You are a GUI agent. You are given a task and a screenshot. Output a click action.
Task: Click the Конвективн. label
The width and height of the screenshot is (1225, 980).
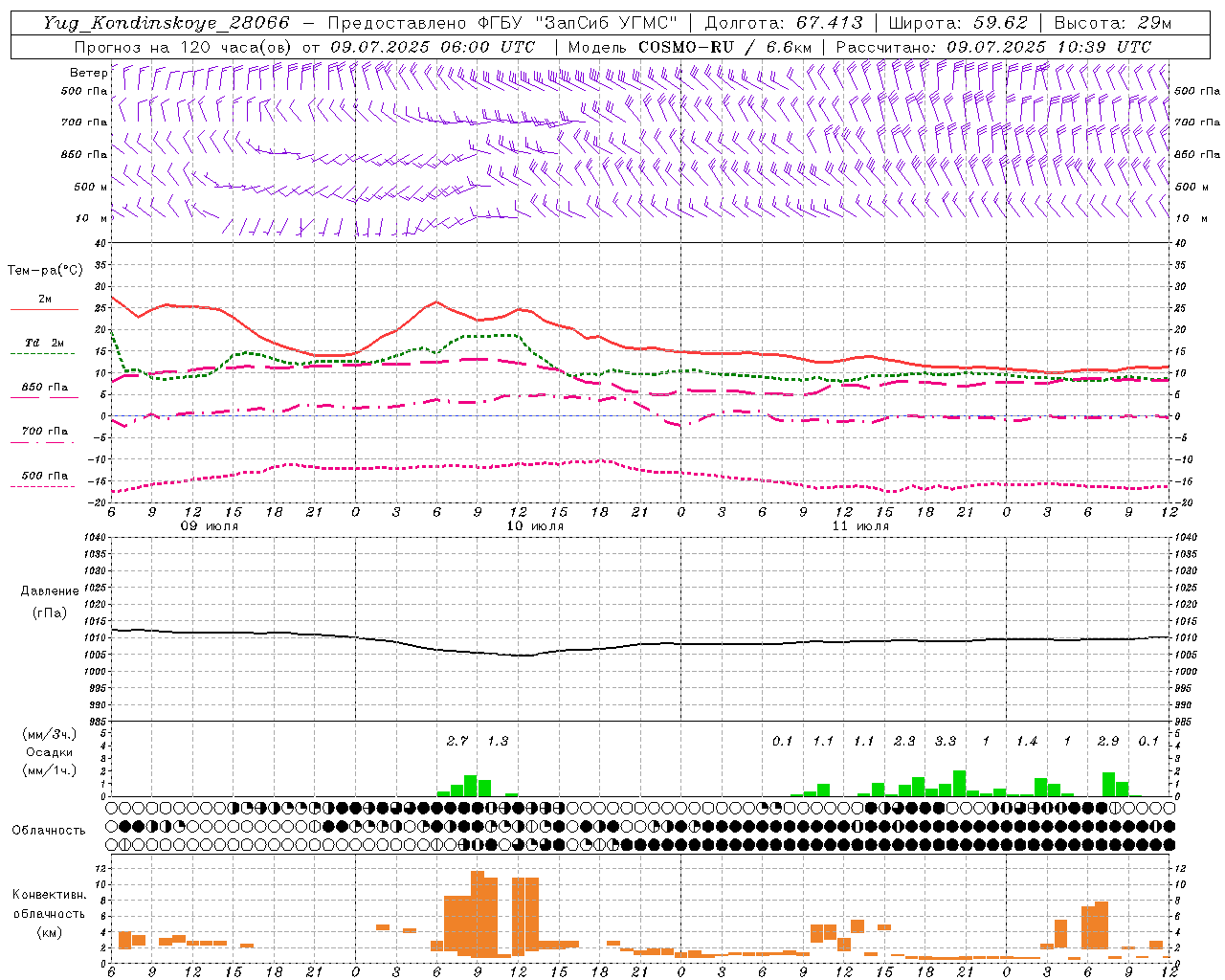(x=49, y=895)
